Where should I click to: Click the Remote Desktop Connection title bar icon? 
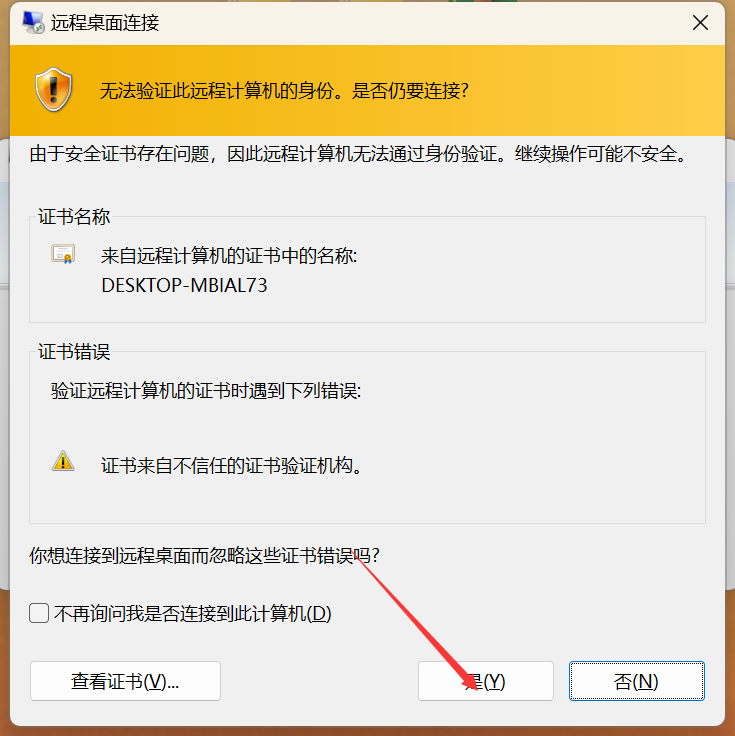click(33, 22)
